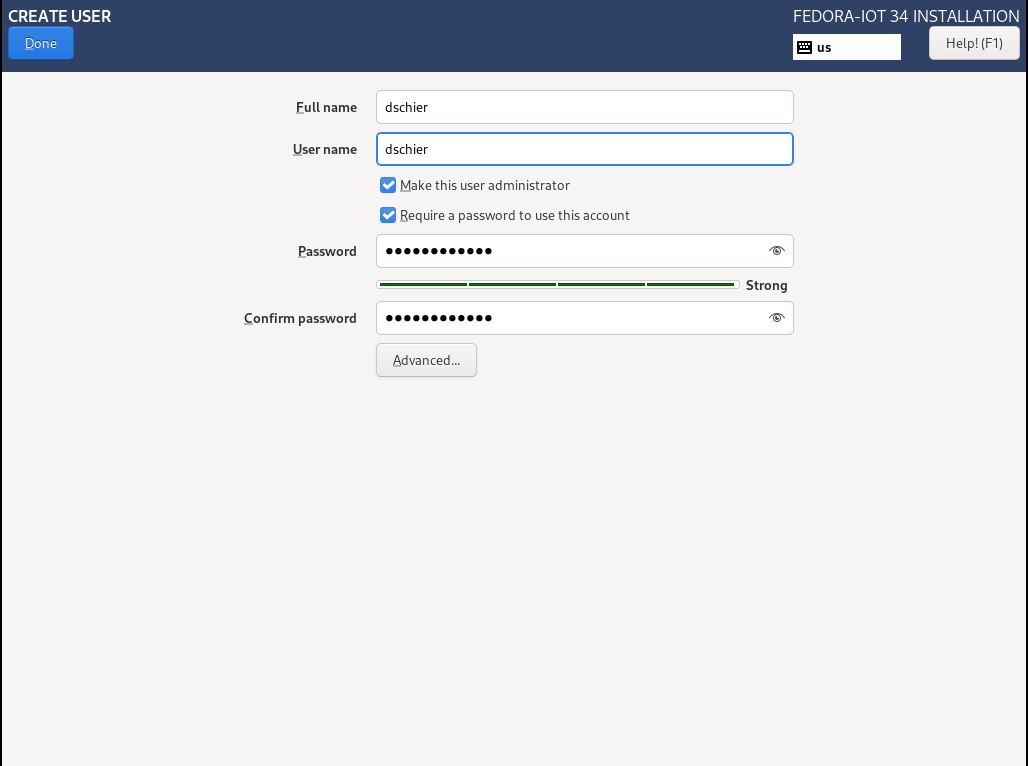
Task: Click the FEDORA-IOT 34 INSTALLATION title
Action: (906, 16)
